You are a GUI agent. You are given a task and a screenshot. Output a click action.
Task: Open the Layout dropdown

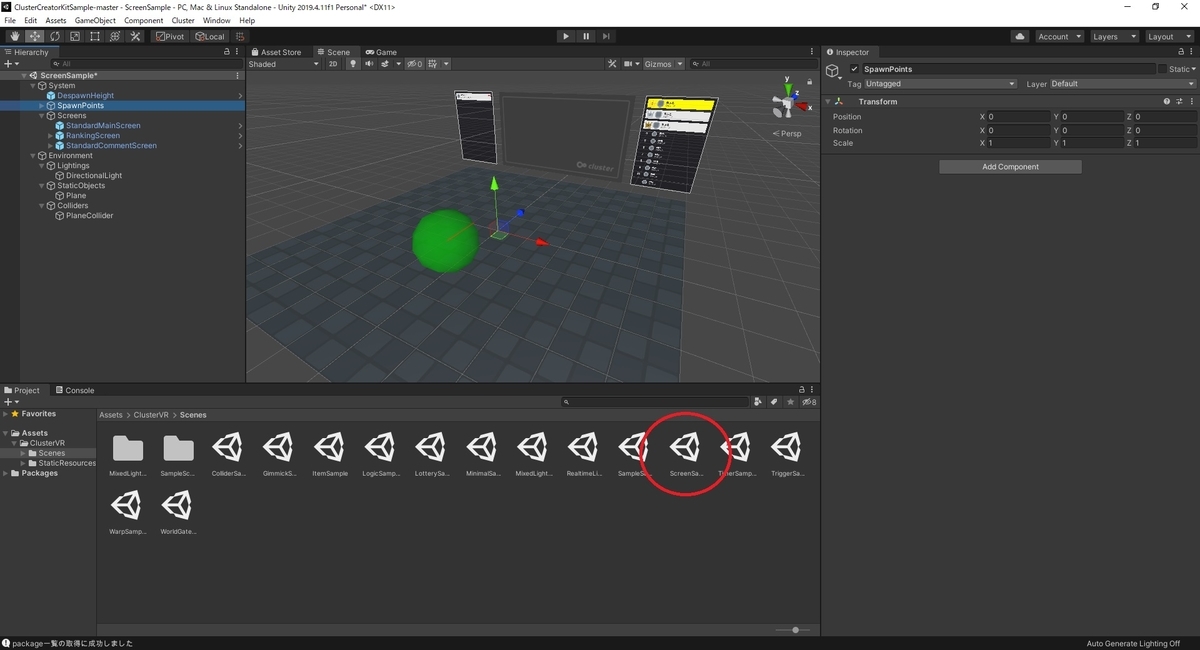[x=1168, y=36]
